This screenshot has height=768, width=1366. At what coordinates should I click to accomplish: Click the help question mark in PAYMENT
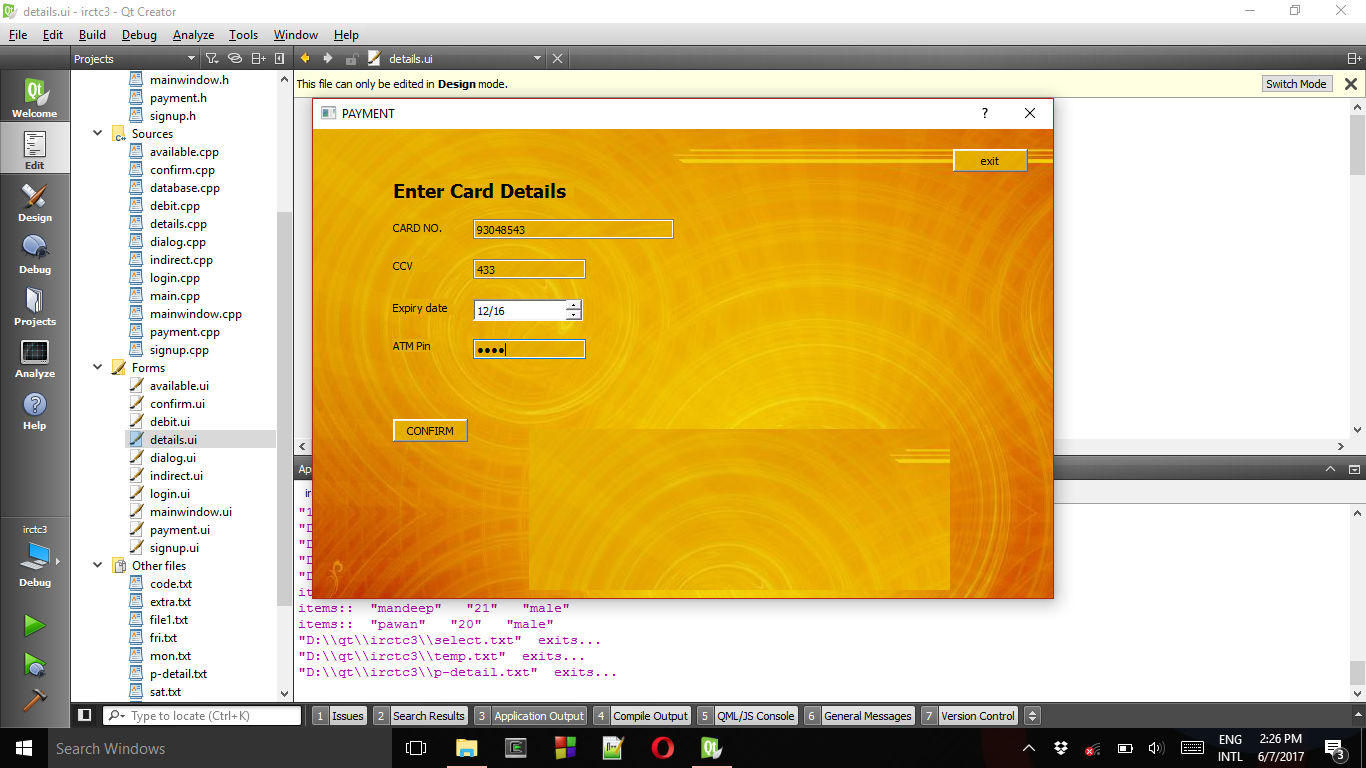tap(985, 113)
